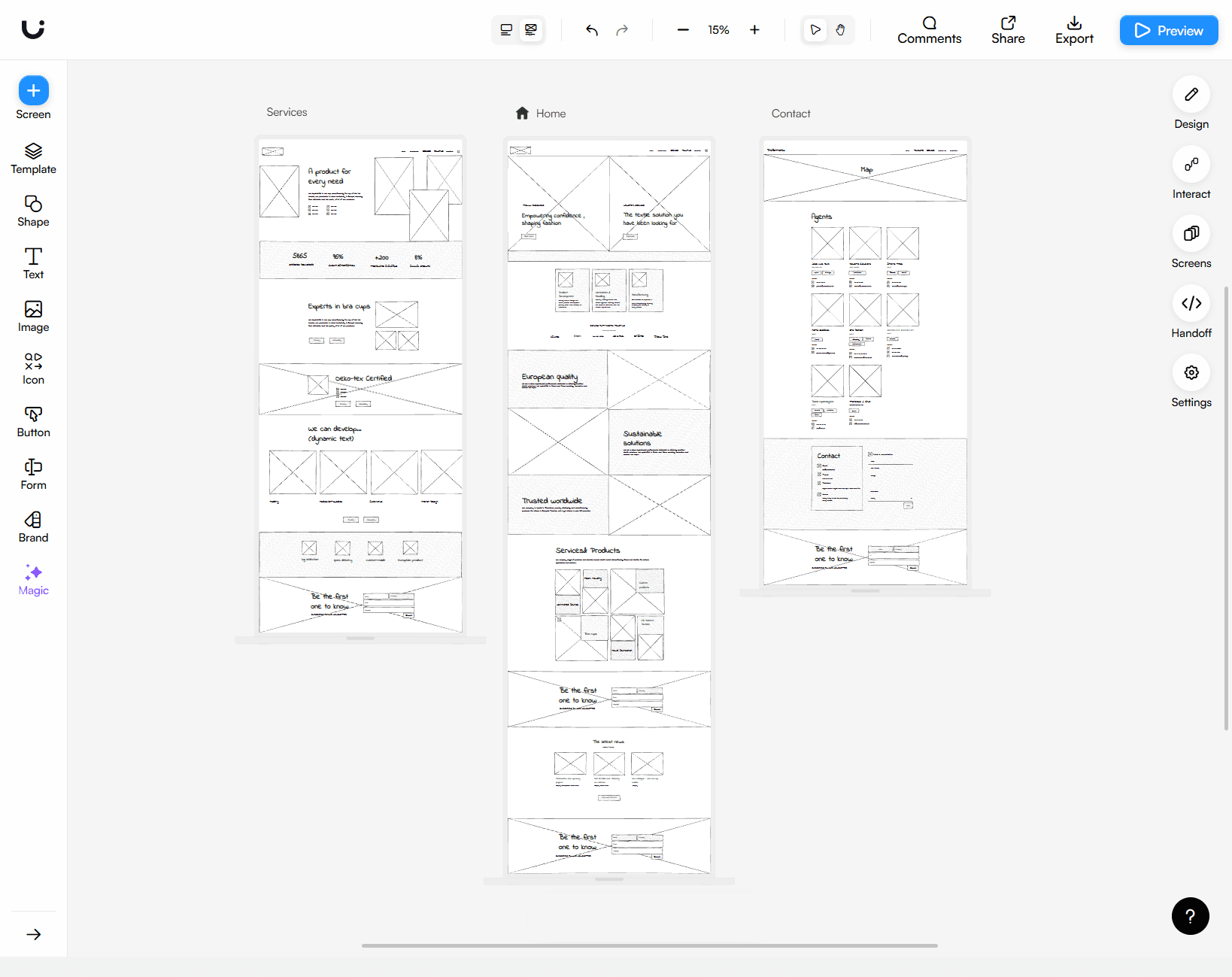
Task: Open the Comments panel
Action: [x=929, y=30]
